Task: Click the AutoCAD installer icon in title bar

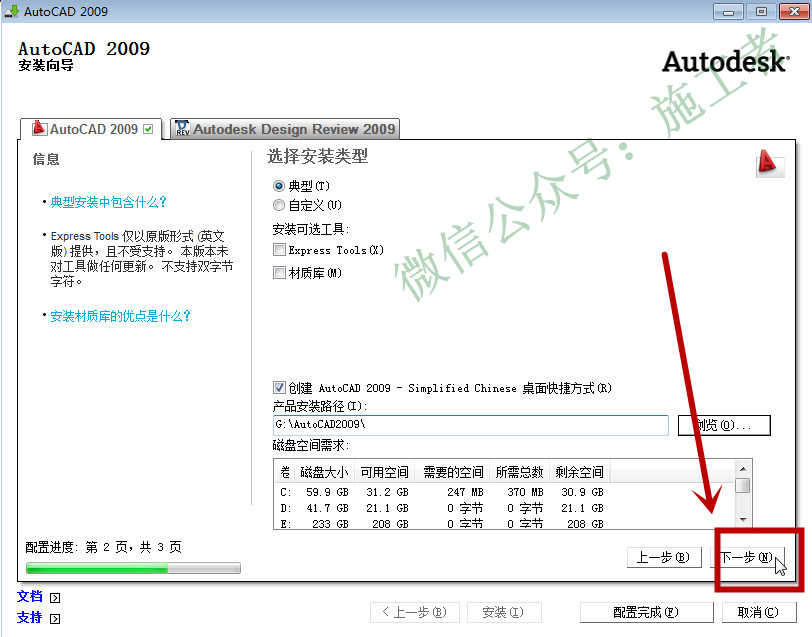Action: pyautogui.click(x=11, y=10)
